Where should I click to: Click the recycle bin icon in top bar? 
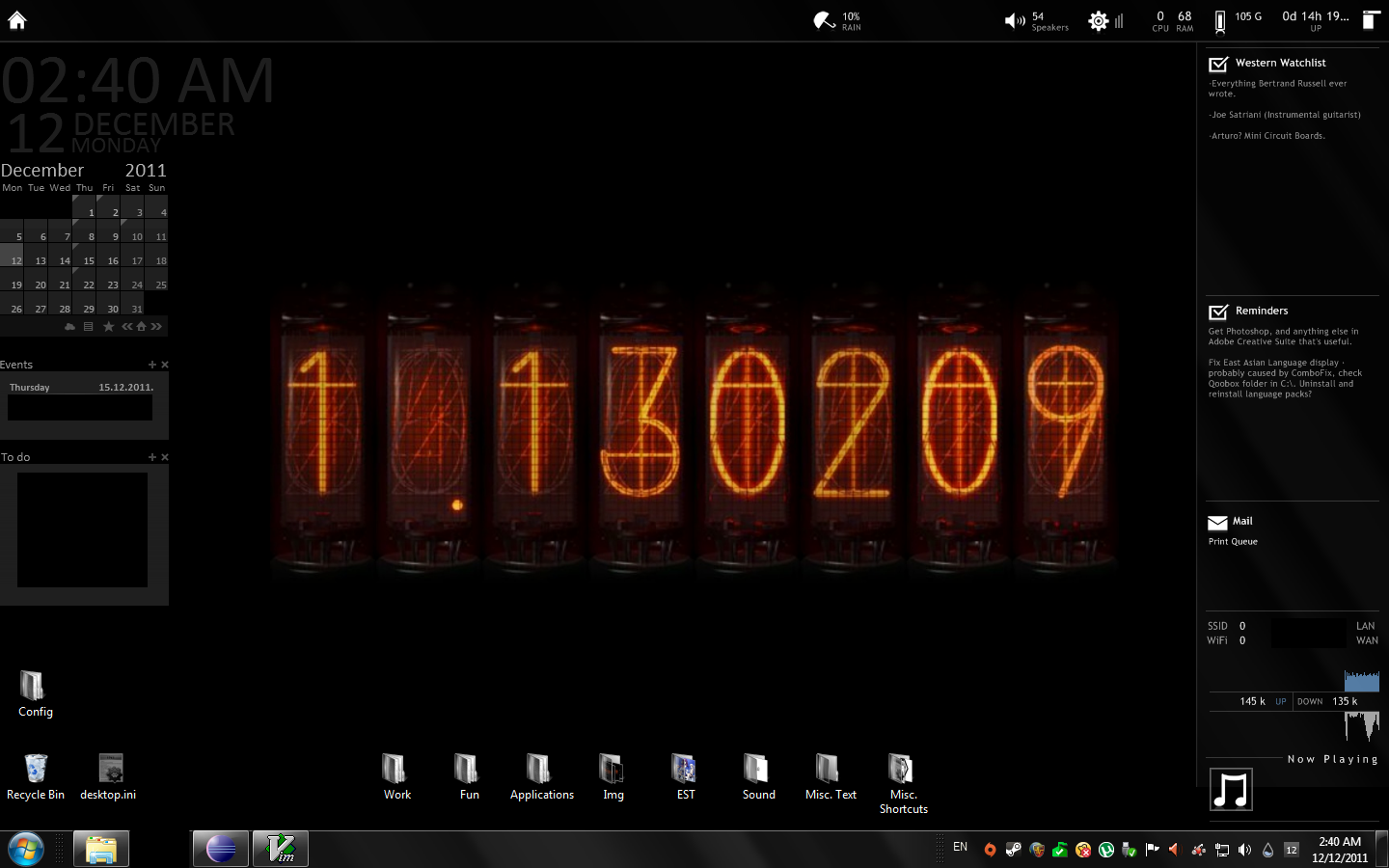(1371, 20)
